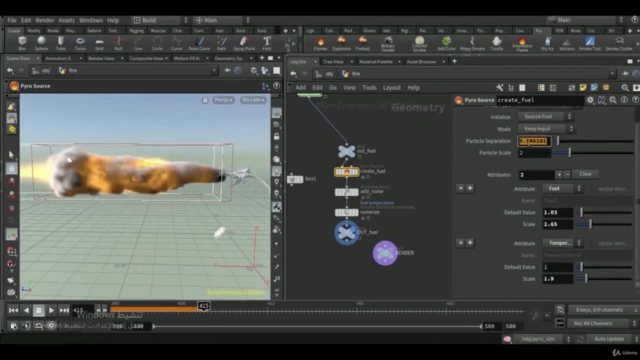Open the No cam camera dropdown
The image size is (640, 360).
coord(253,100)
